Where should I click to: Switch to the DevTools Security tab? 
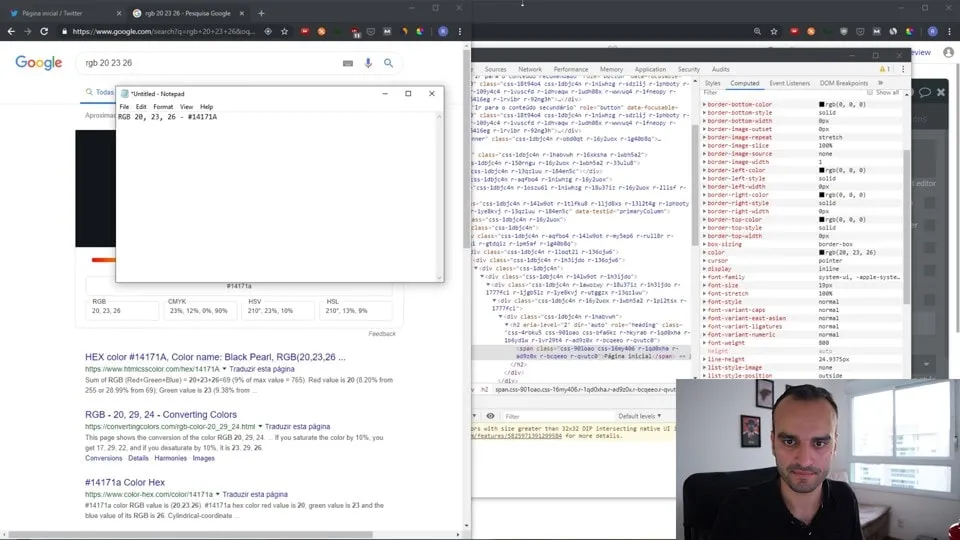(688, 69)
